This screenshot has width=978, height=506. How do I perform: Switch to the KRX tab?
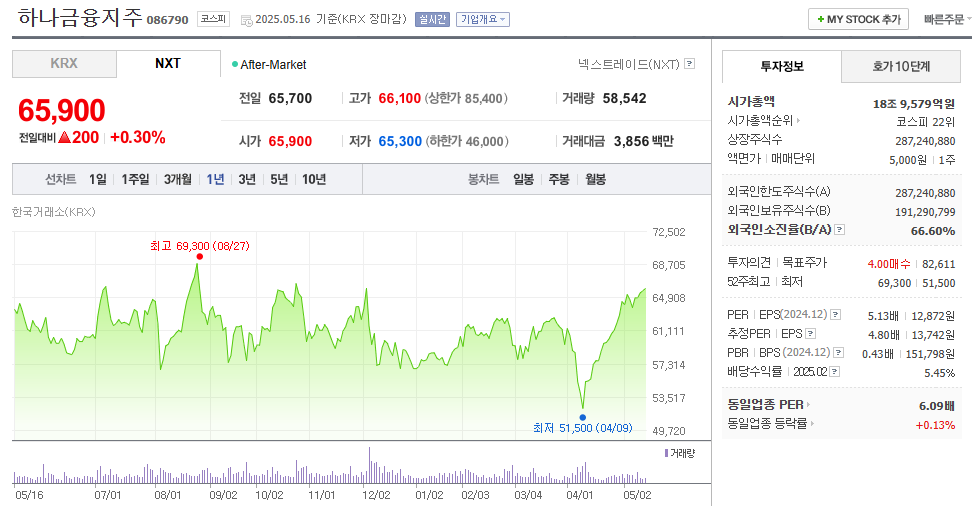point(64,64)
